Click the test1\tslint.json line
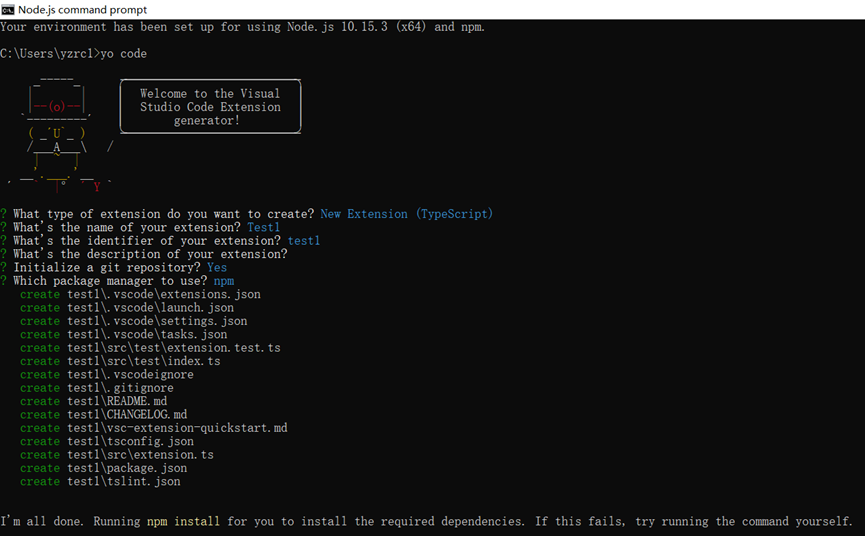Screen dimensions: 865x536 point(124,482)
